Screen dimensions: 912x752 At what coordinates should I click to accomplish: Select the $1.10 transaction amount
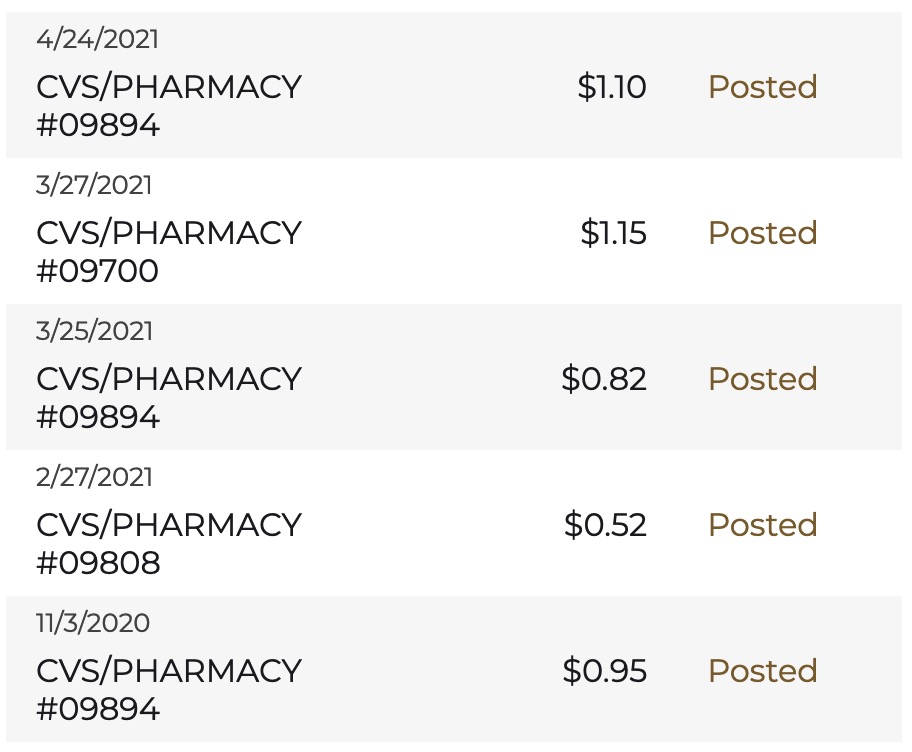pos(612,87)
